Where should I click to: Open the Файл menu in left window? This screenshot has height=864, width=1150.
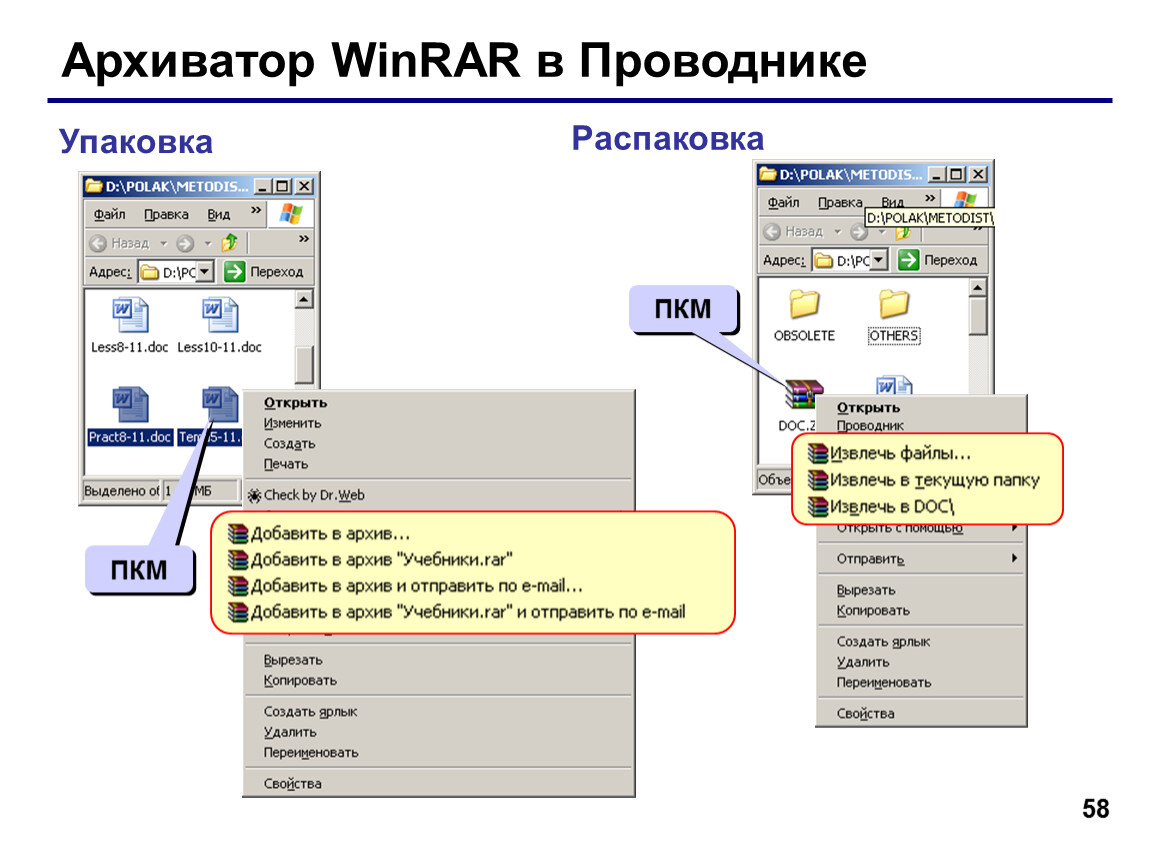(109, 214)
